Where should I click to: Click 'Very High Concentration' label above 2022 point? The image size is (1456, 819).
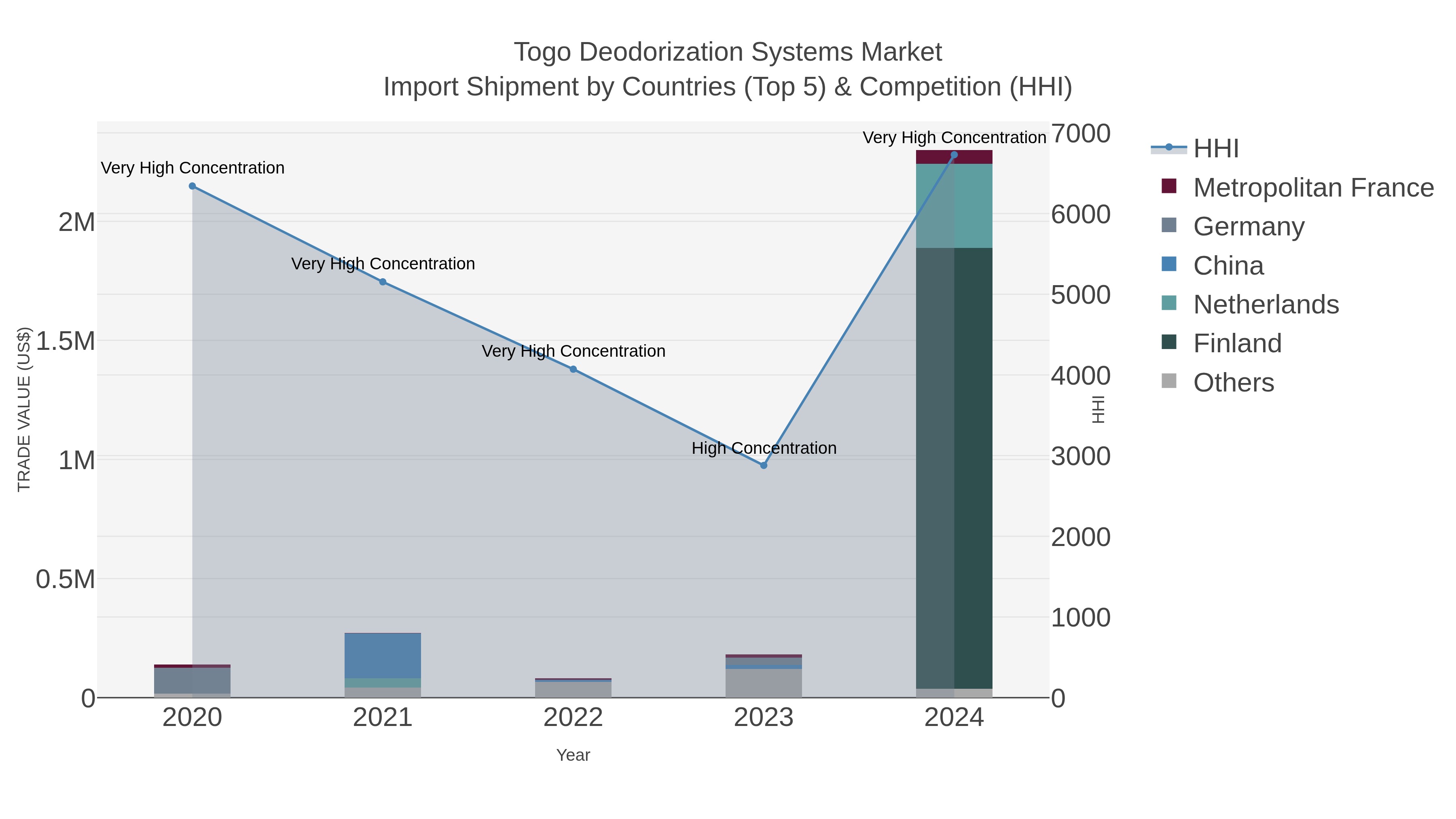point(574,351)
